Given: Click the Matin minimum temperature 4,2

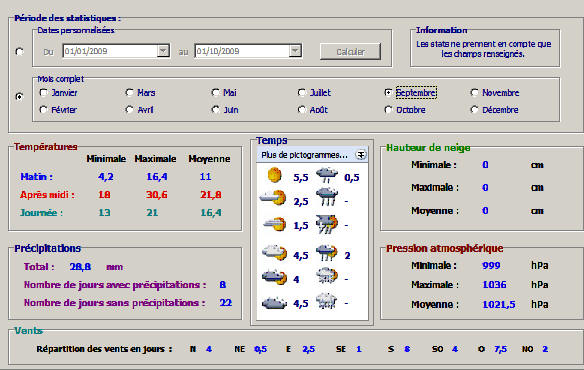Looking at the screenshot, I should 105,177.
